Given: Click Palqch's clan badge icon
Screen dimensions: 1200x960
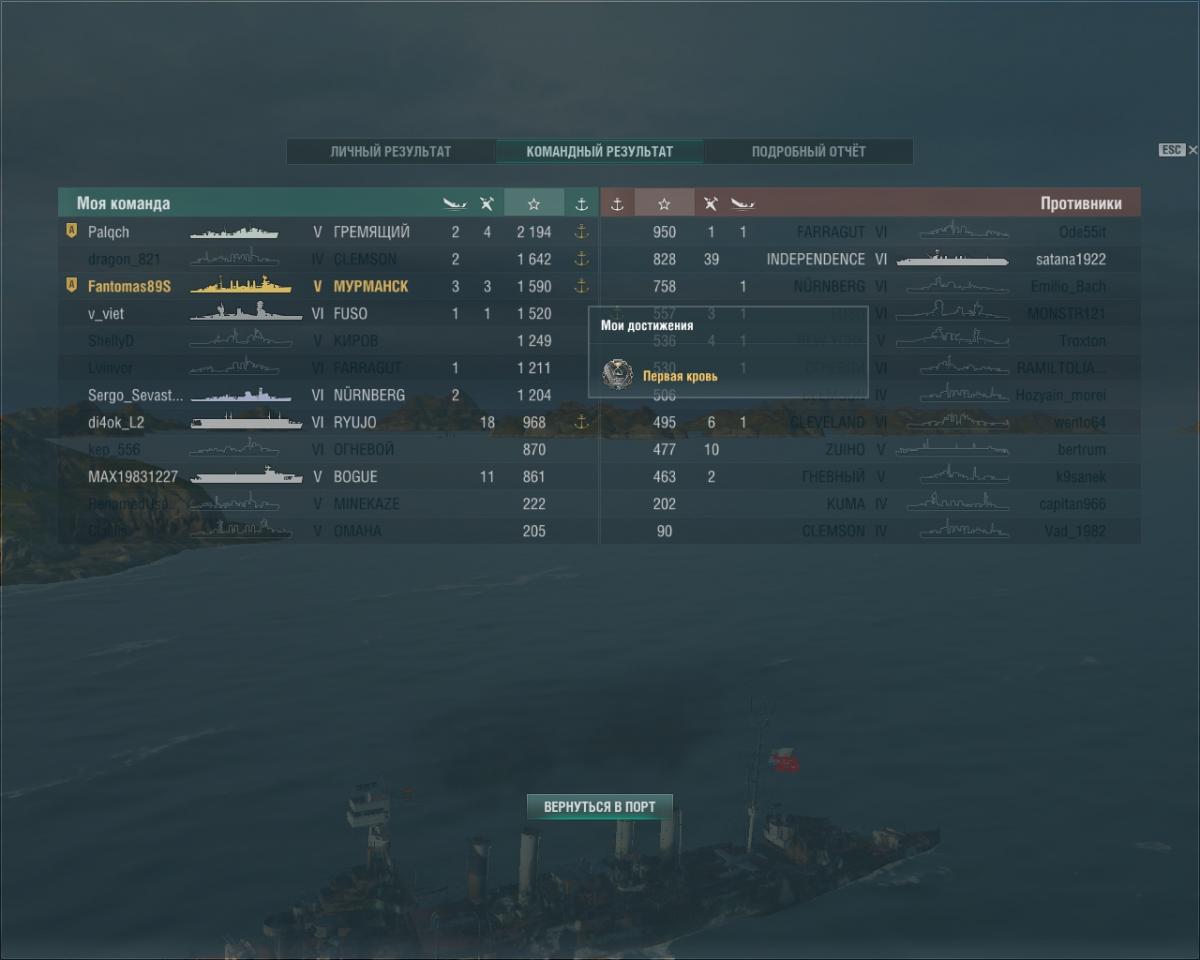Looking at the screenshot, I should (x=71, y=231).
